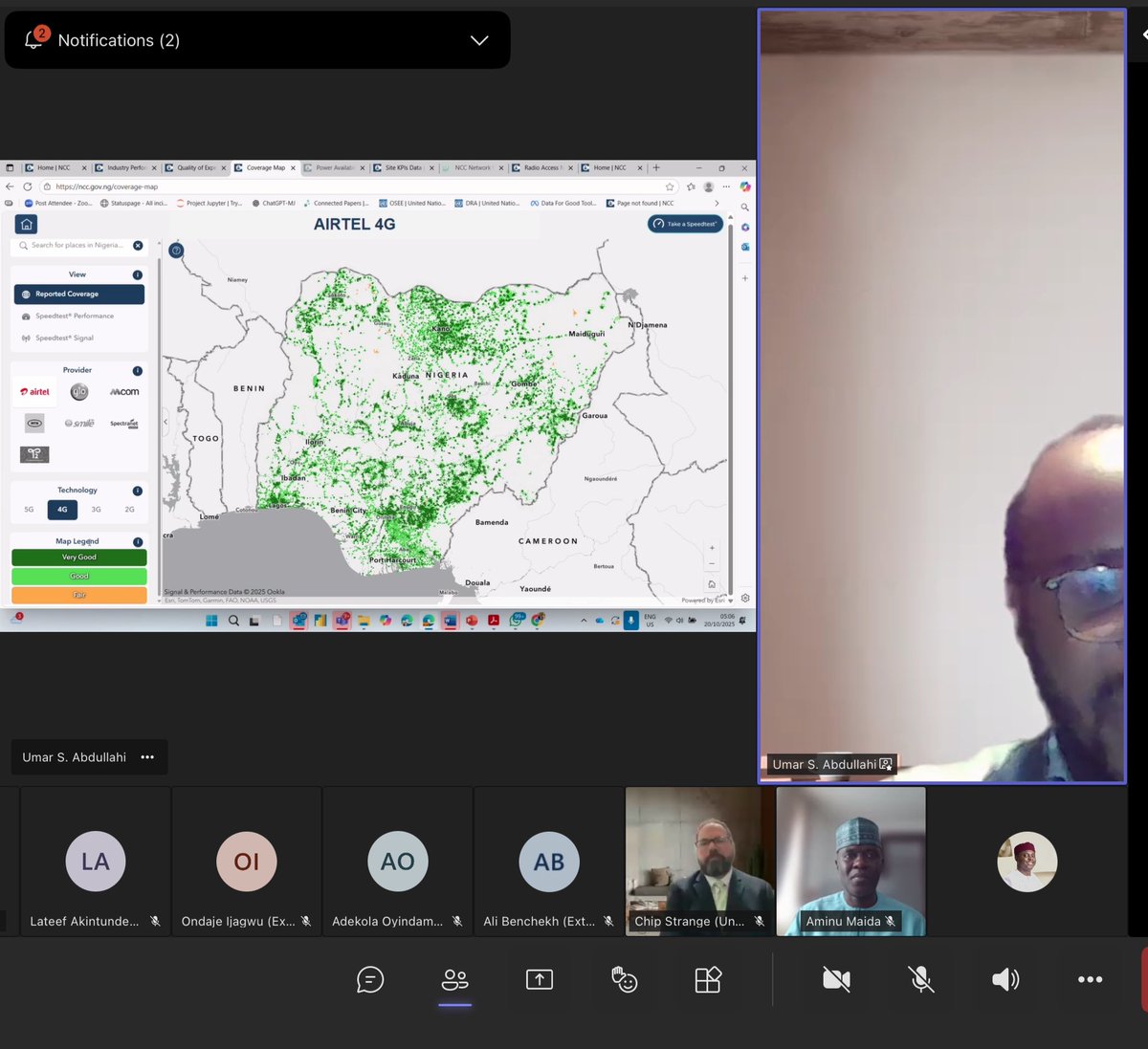Select Aminu Maida video tile

point(851,862)
